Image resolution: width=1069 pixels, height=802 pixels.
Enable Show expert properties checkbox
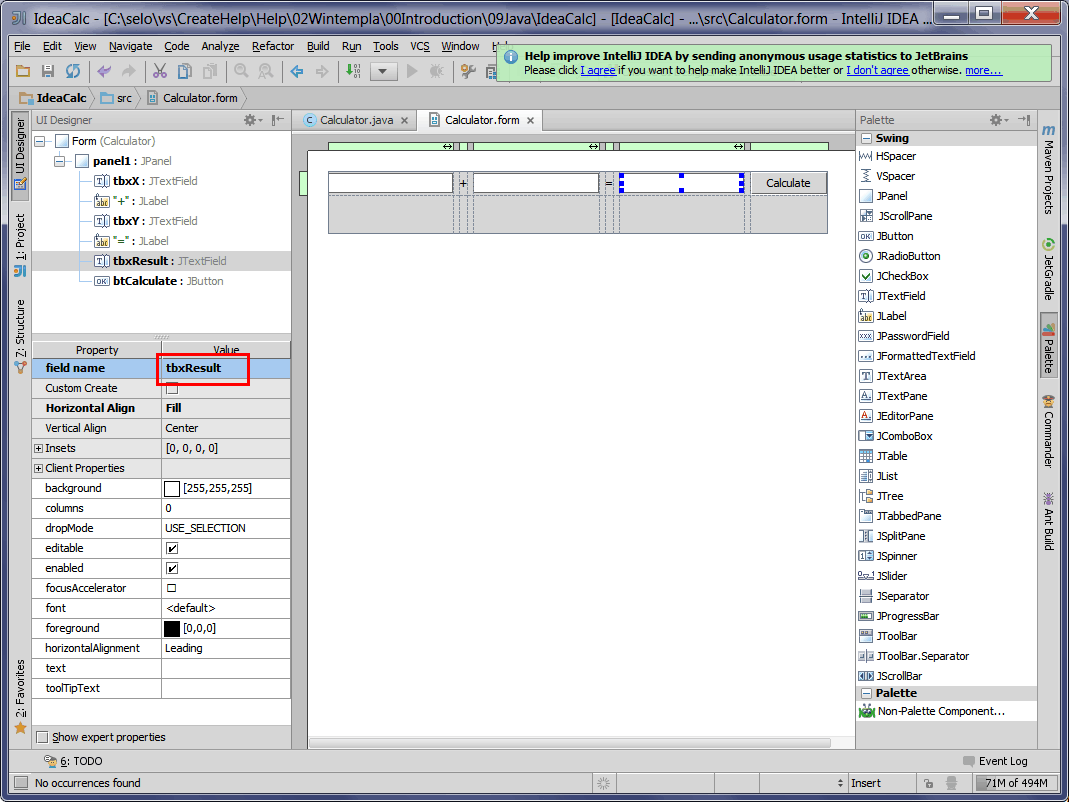click(42, 737)
